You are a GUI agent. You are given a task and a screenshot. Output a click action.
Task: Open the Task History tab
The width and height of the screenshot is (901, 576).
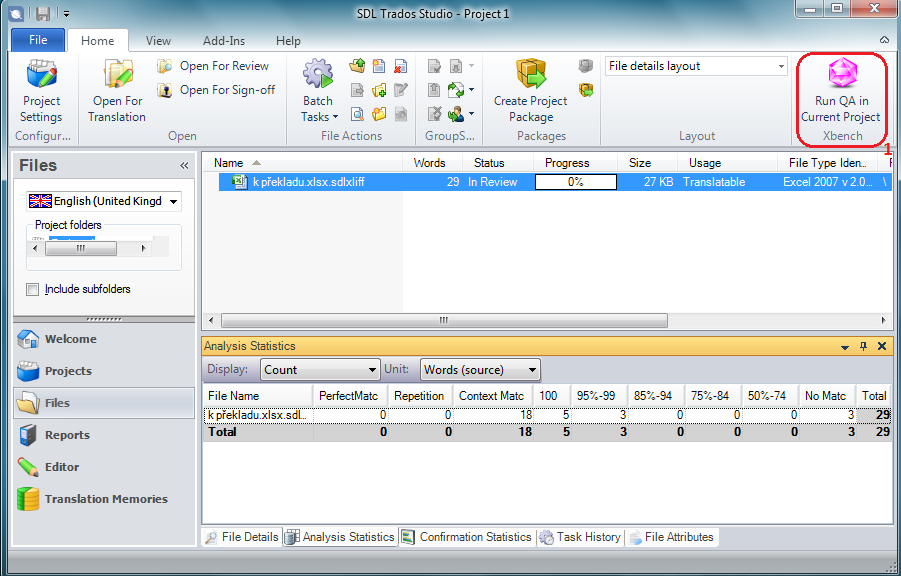[580, 537]
